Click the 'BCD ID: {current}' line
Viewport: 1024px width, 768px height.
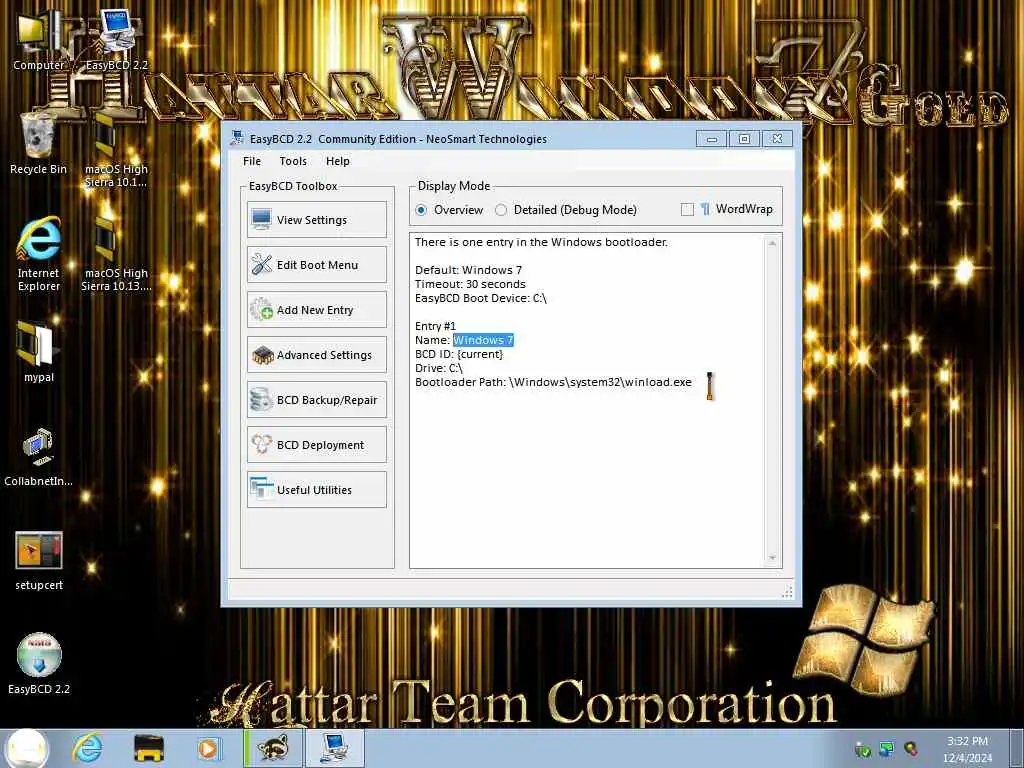[x=459, y=354]
